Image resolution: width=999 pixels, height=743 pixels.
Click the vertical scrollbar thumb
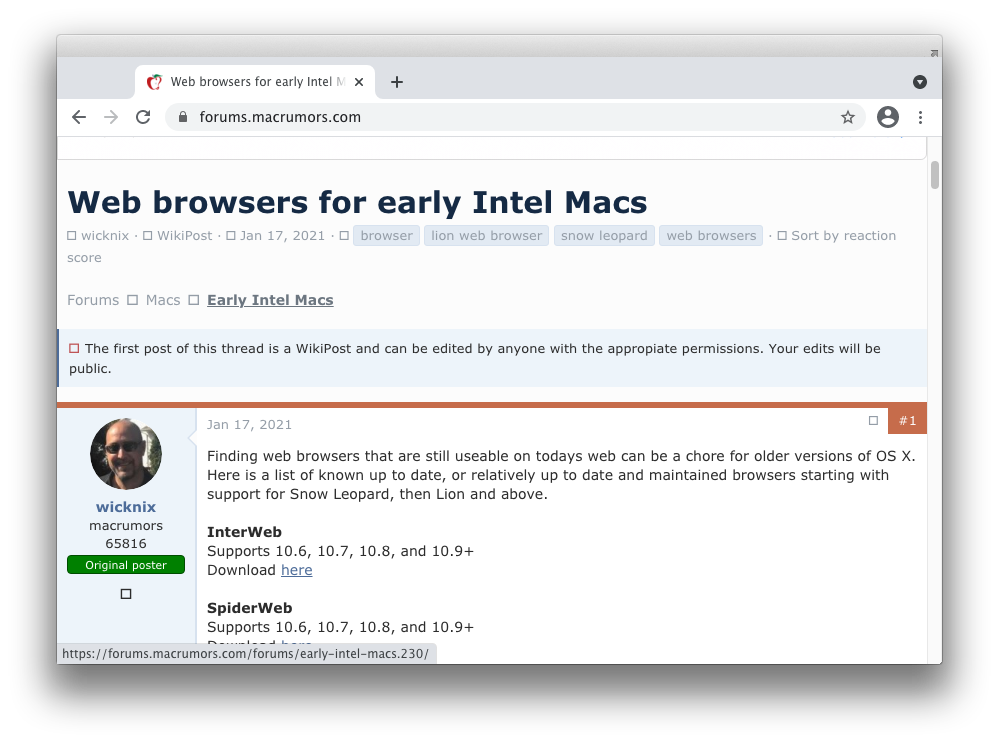coord(935,175)
